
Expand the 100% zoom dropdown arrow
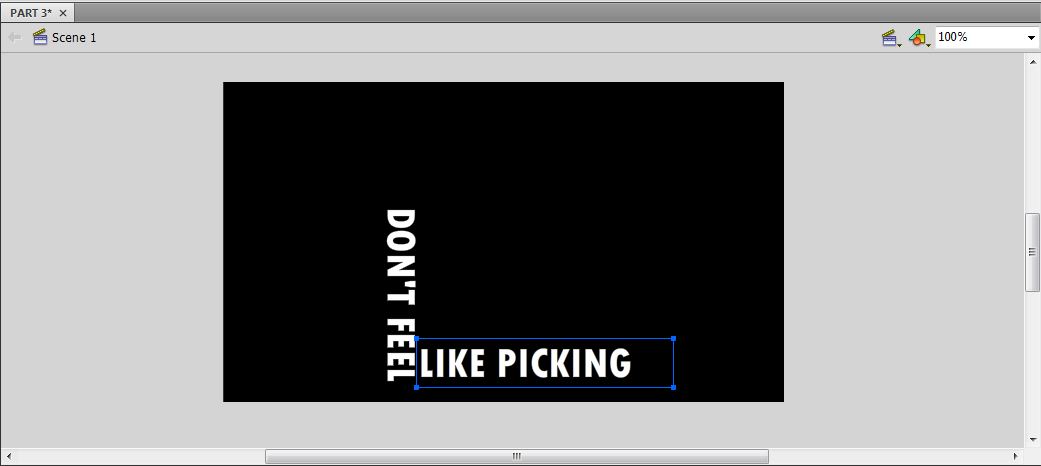(1031, 38)
